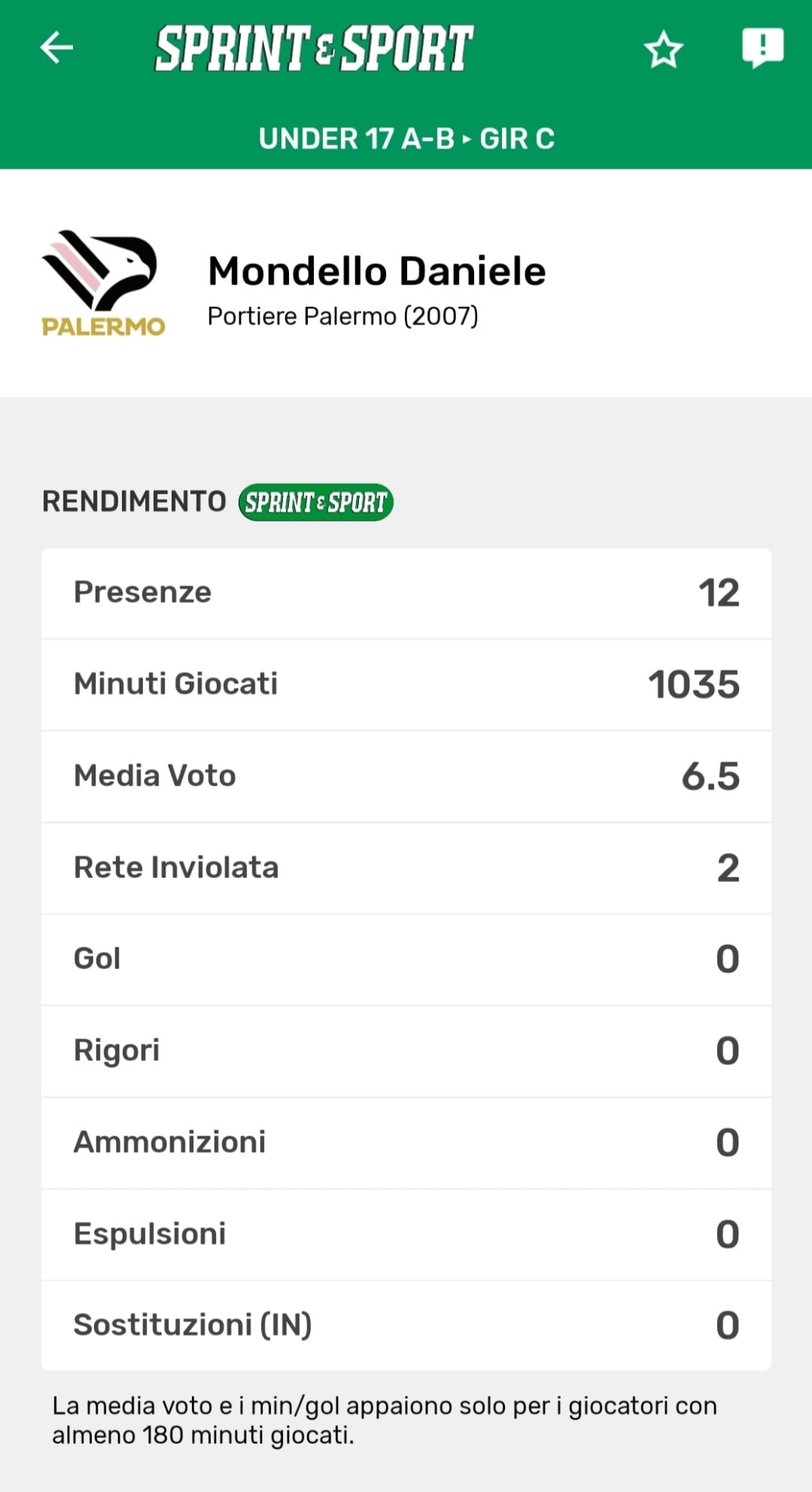Open the Under 17 A-B Gir C breadcrumb

[406, 139]
